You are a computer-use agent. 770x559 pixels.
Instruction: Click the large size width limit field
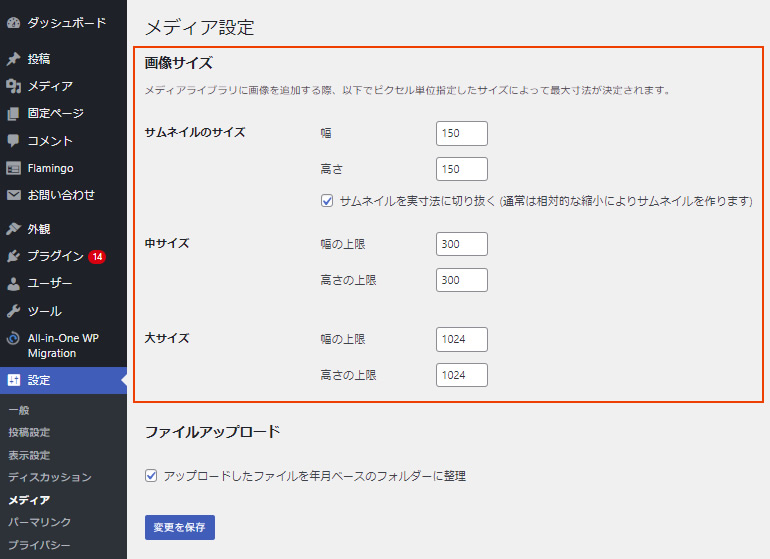[461, 339]
